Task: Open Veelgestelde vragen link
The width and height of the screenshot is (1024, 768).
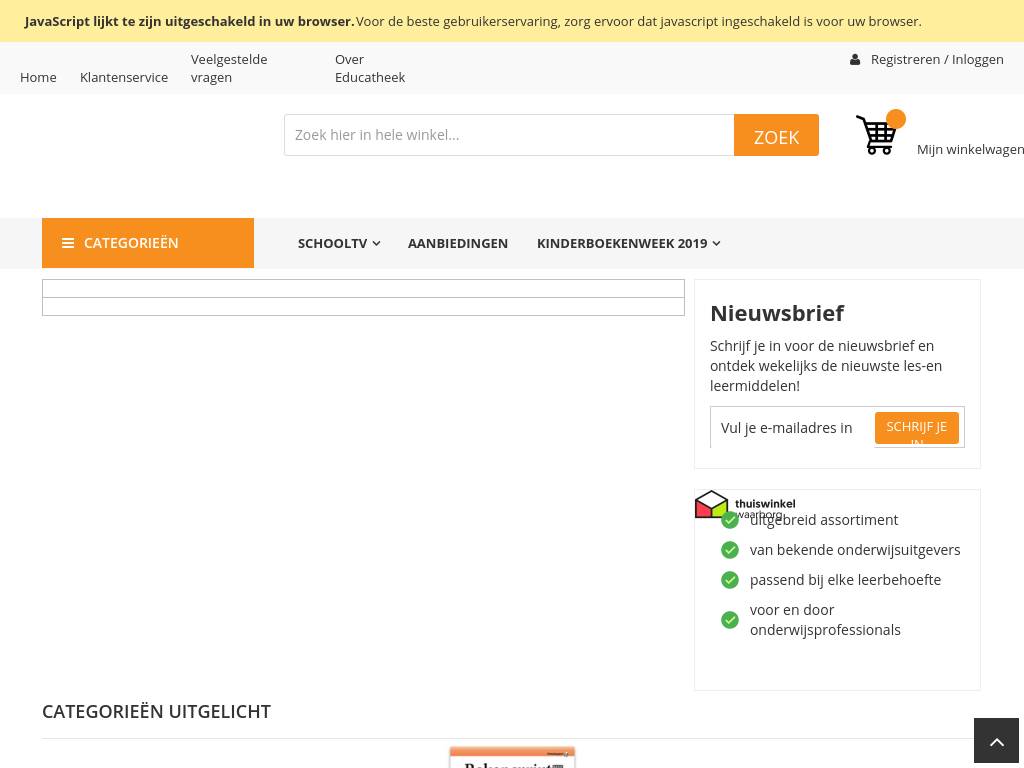Action: 229,68
